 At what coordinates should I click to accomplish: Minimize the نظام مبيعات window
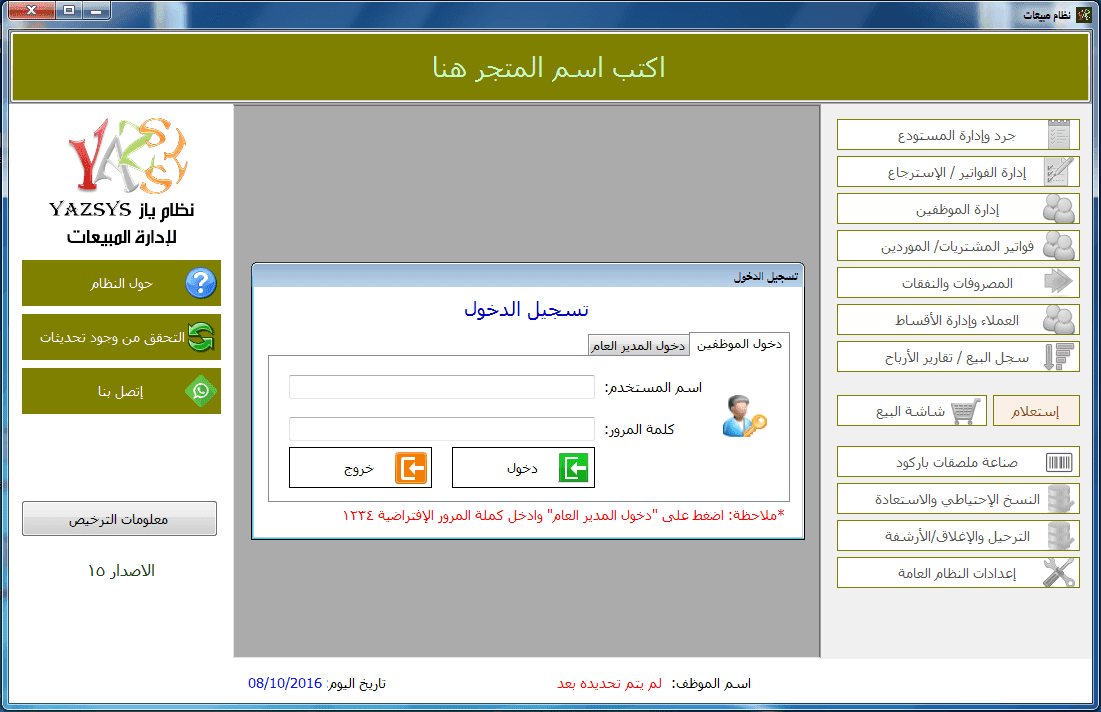[x=95, y=11]
